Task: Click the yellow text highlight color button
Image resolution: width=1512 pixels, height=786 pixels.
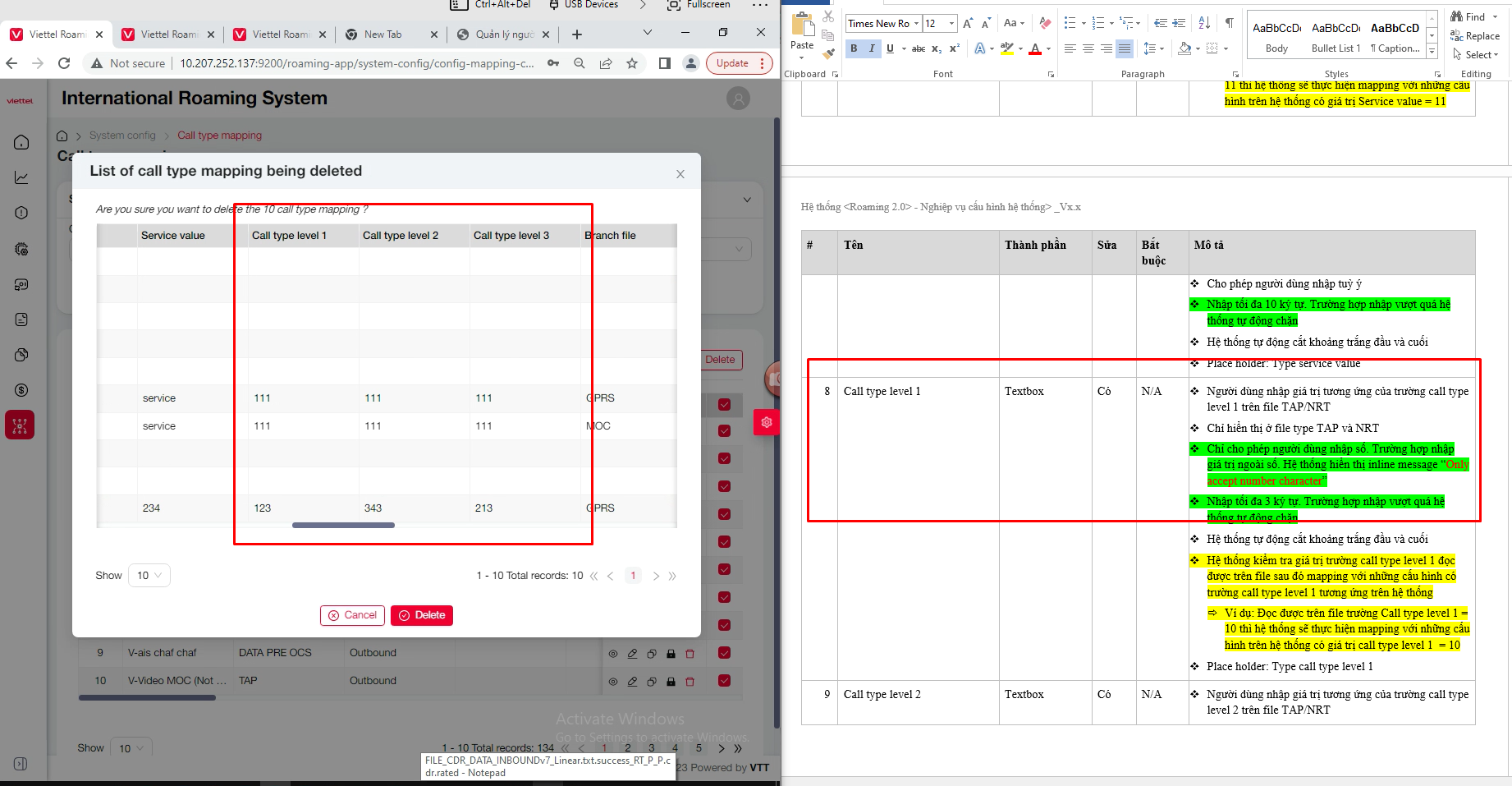Action: [x=1007, y=48]
